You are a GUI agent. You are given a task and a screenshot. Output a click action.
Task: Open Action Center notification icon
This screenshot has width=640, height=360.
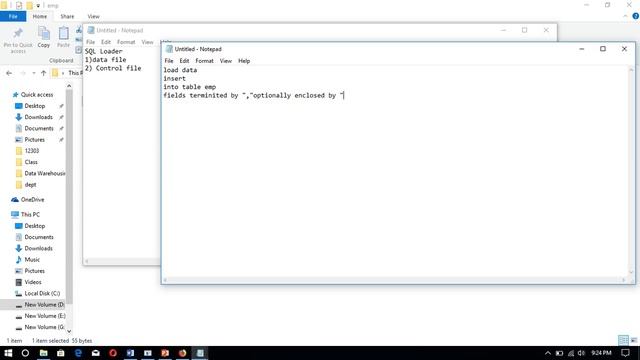coord(625,353)
